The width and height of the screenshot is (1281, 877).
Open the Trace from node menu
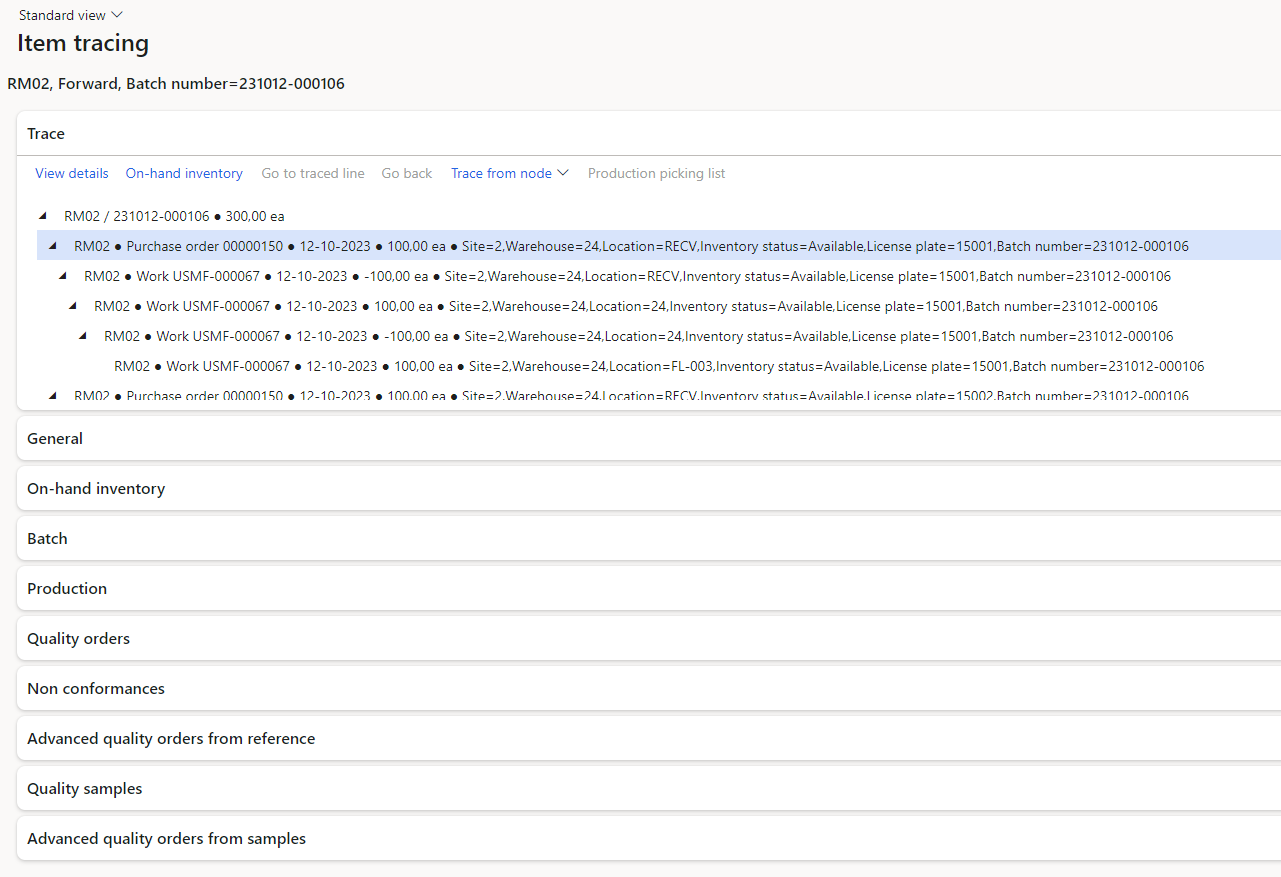pyautogui.click(x=509, y=173)
